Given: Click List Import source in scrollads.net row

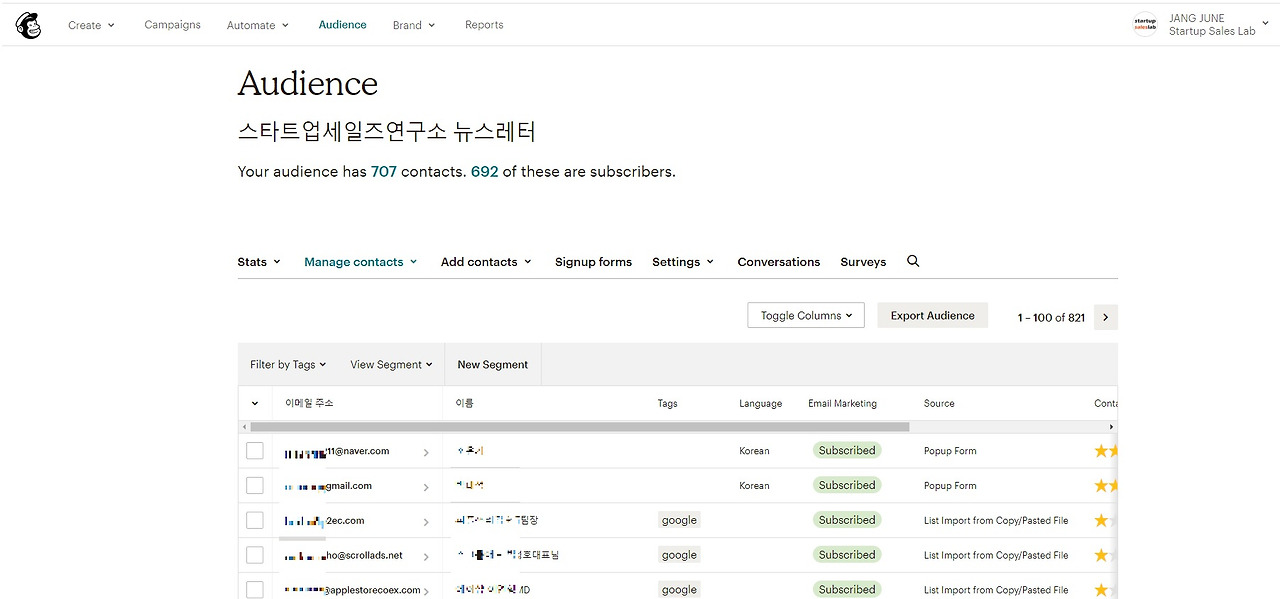Looking at the screenshot, I should pos(996,555).
